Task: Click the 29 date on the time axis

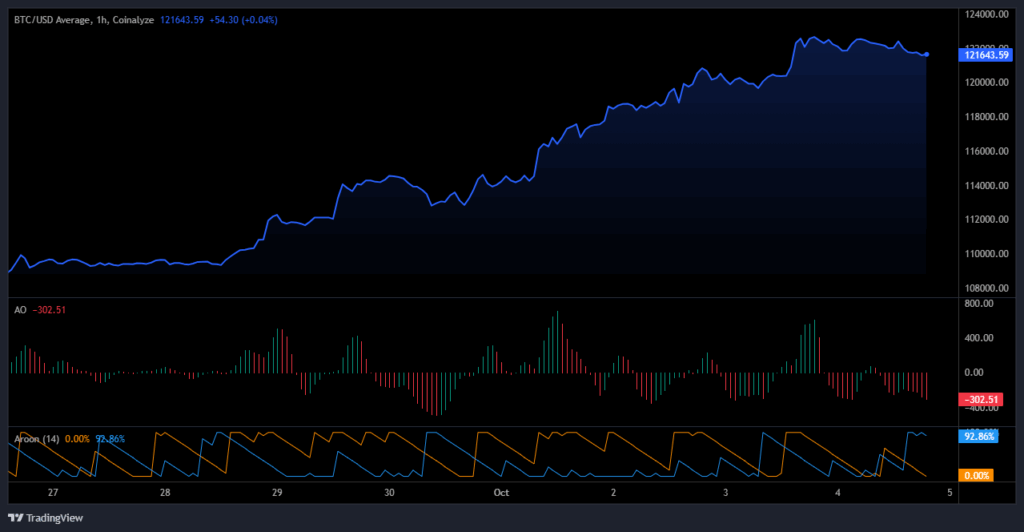Action: click(277, 493)
